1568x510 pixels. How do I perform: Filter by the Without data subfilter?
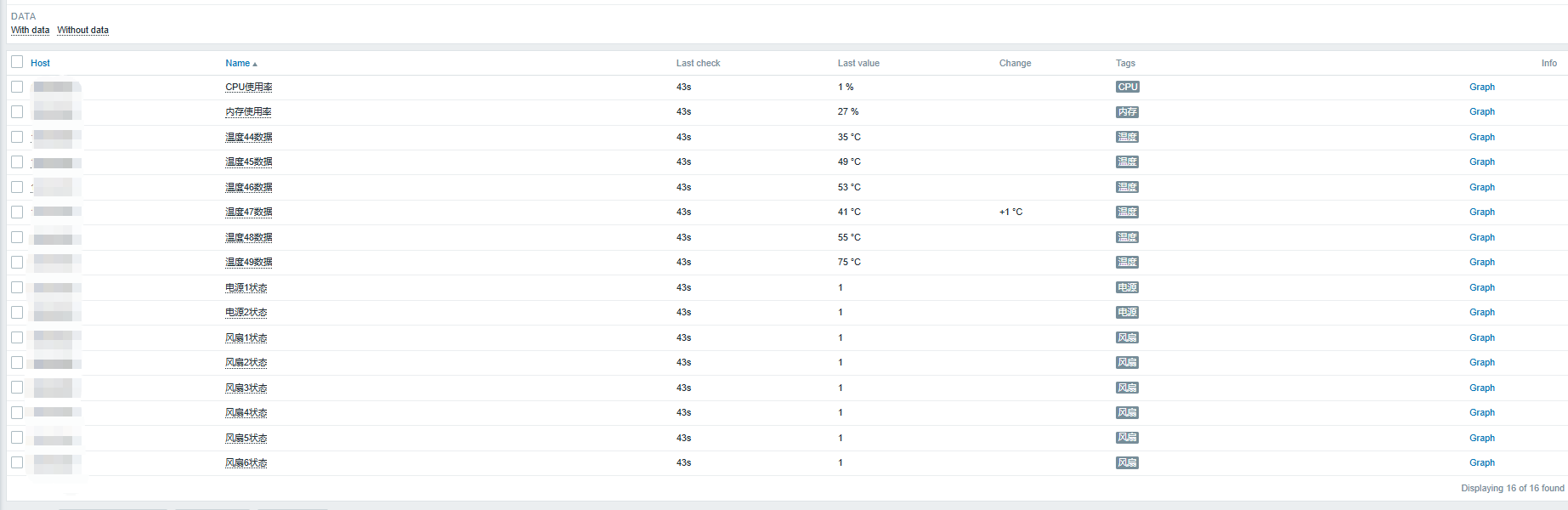[82, 30]
